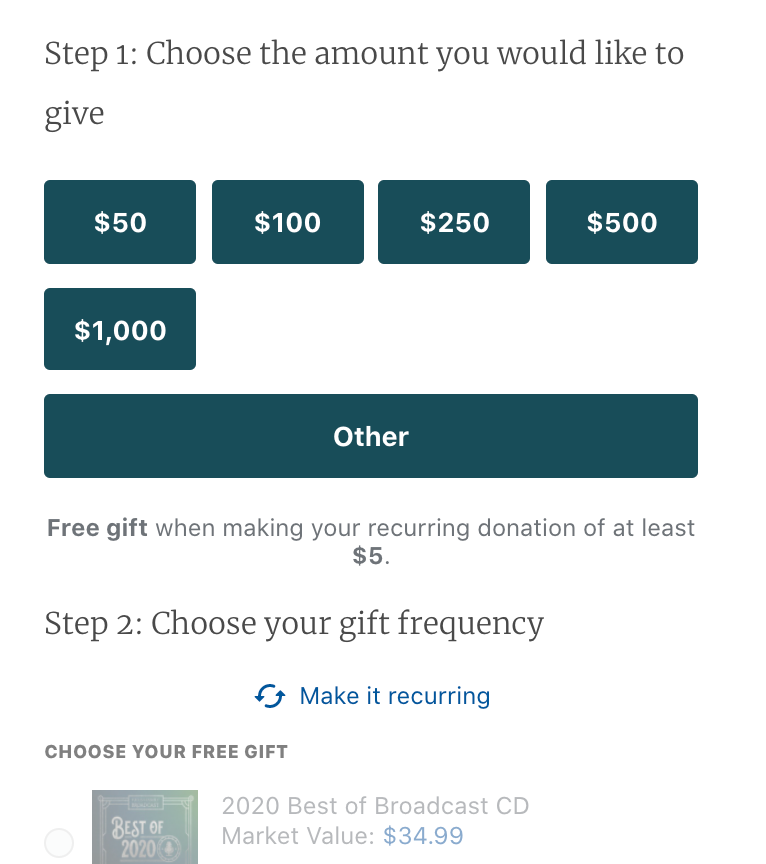Viewport: 766px width, 864px height.
Task: Select the Best of Broadcast CD radio button
Action: (x=59, y=842)
